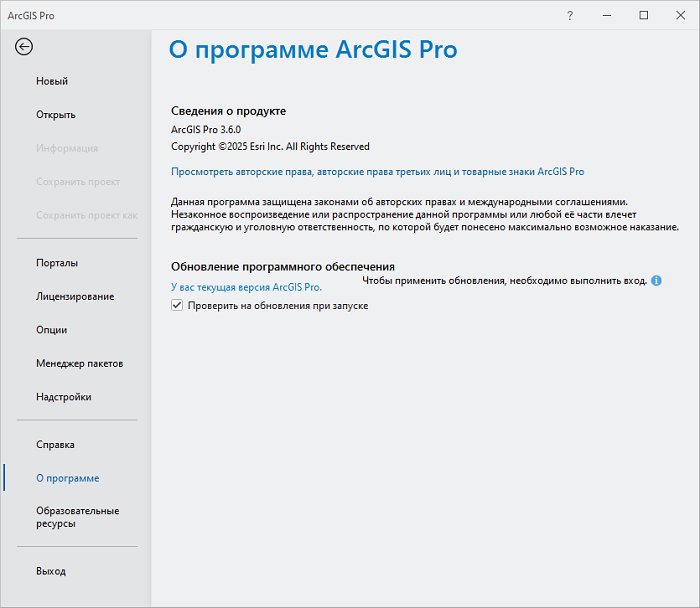This screenshot has height=608, width=700.
Task: Close the ArcGIS Pro window
Action: (680, 16)
